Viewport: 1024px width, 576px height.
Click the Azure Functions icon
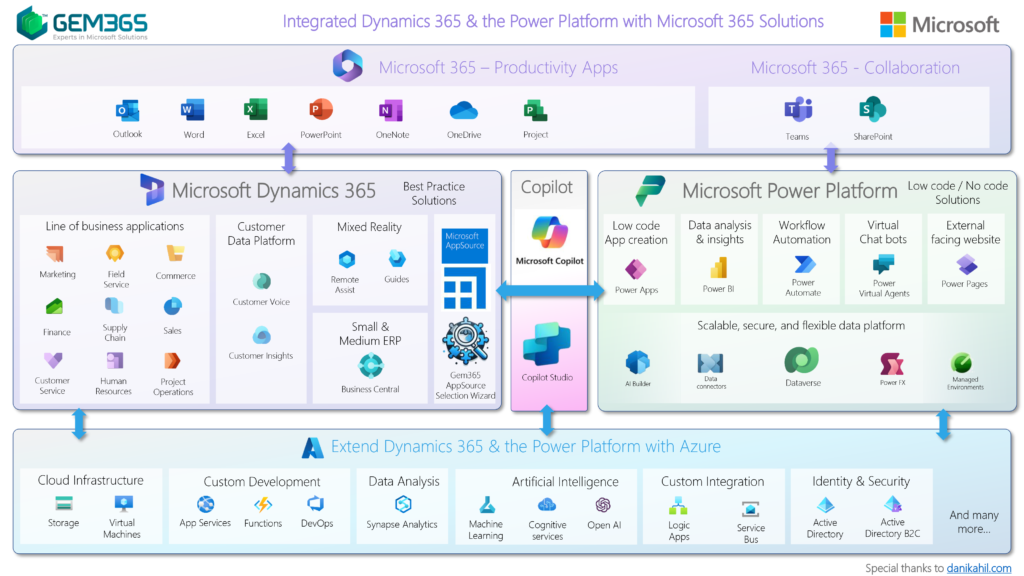263,504
